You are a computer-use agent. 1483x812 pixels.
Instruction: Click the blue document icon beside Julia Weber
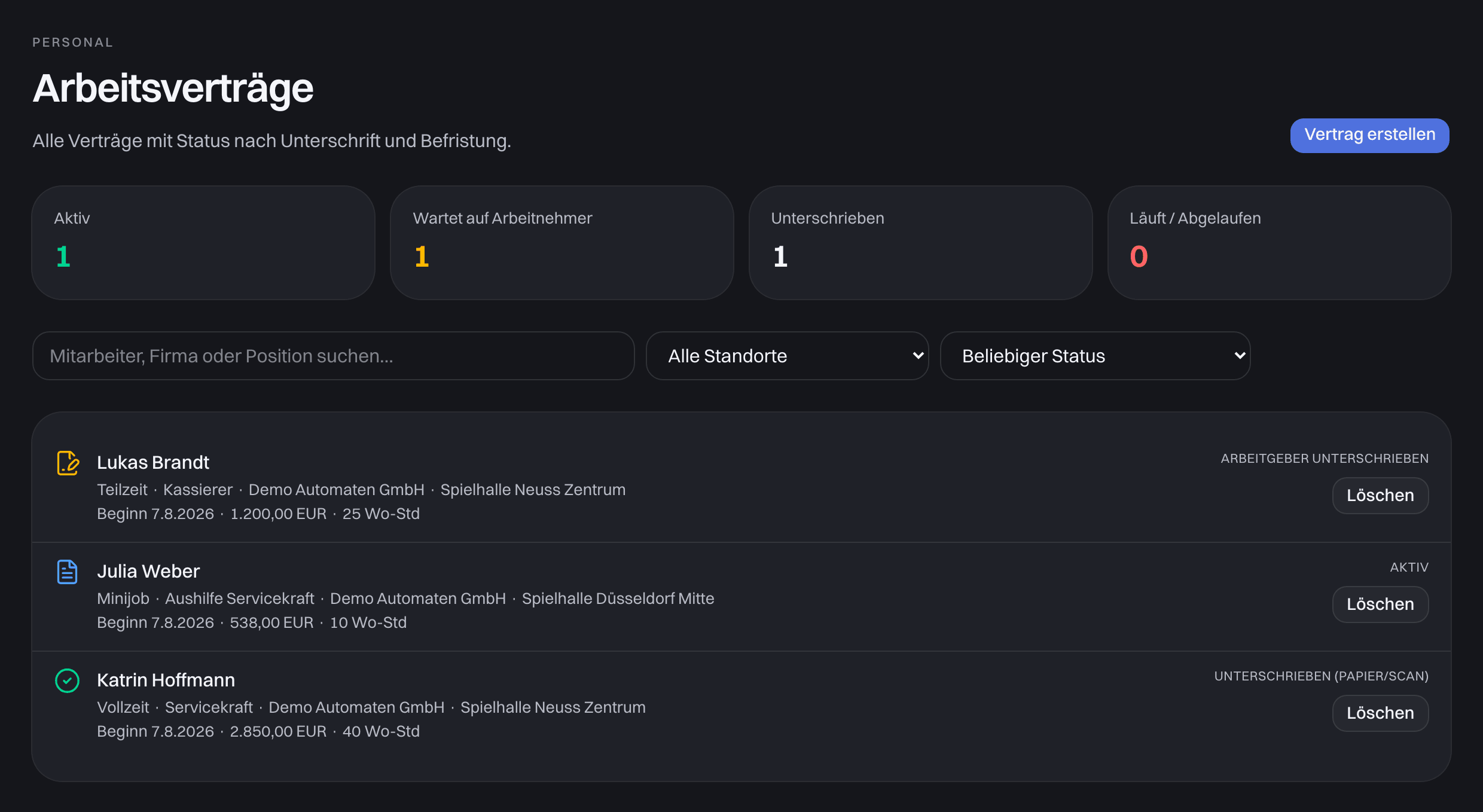click(x=67, y=572)
